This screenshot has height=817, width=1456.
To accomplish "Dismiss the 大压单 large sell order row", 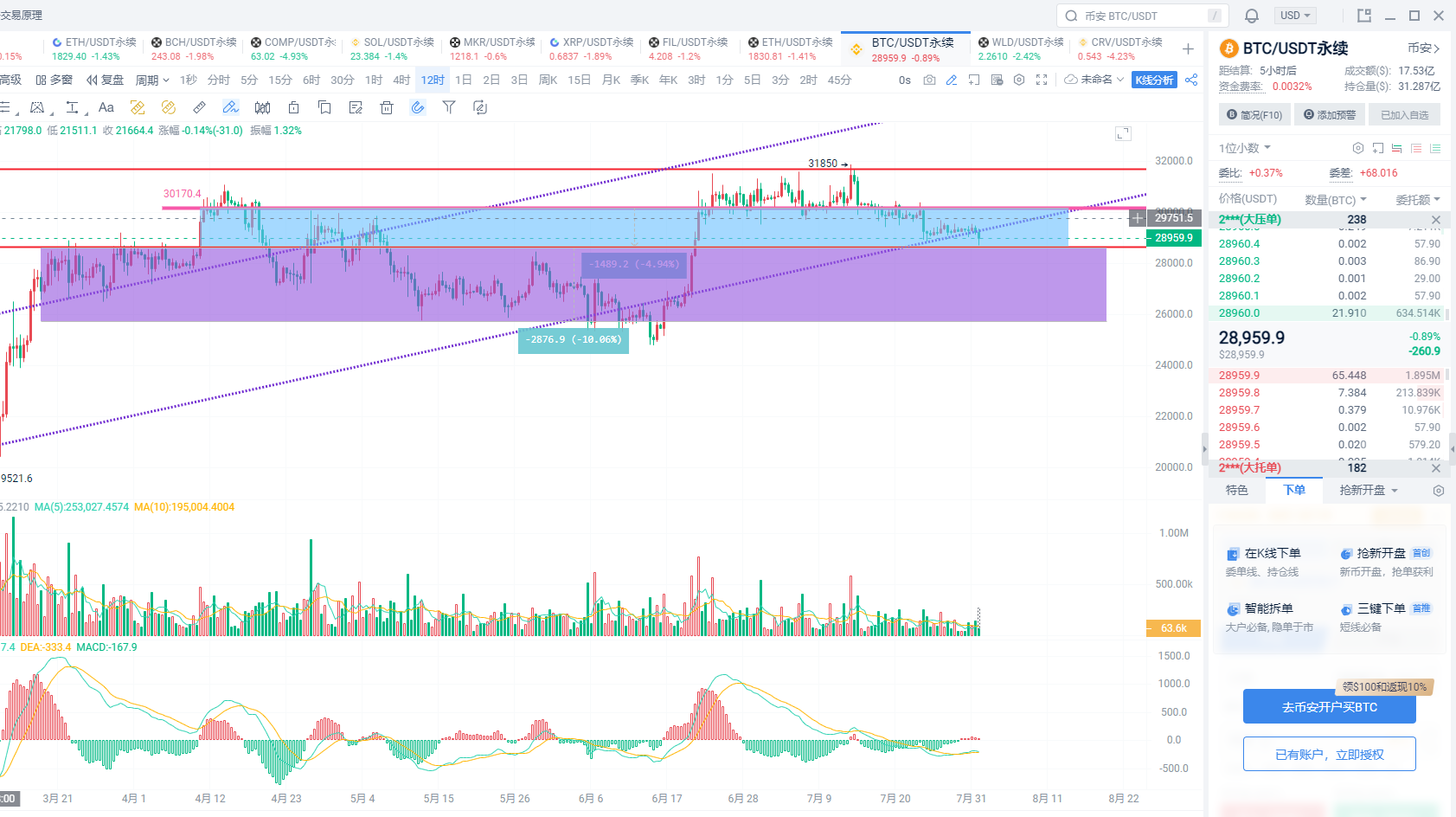I will 1436,220.
